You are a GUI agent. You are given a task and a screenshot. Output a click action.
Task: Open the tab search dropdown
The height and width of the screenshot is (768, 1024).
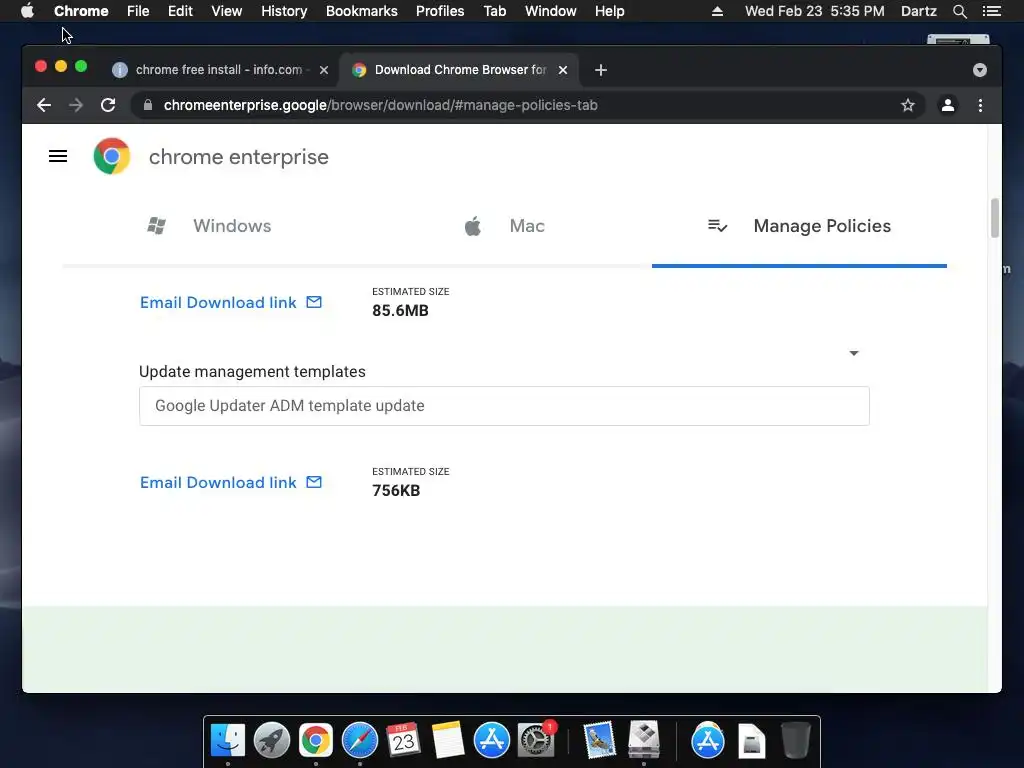click(980, 70)
